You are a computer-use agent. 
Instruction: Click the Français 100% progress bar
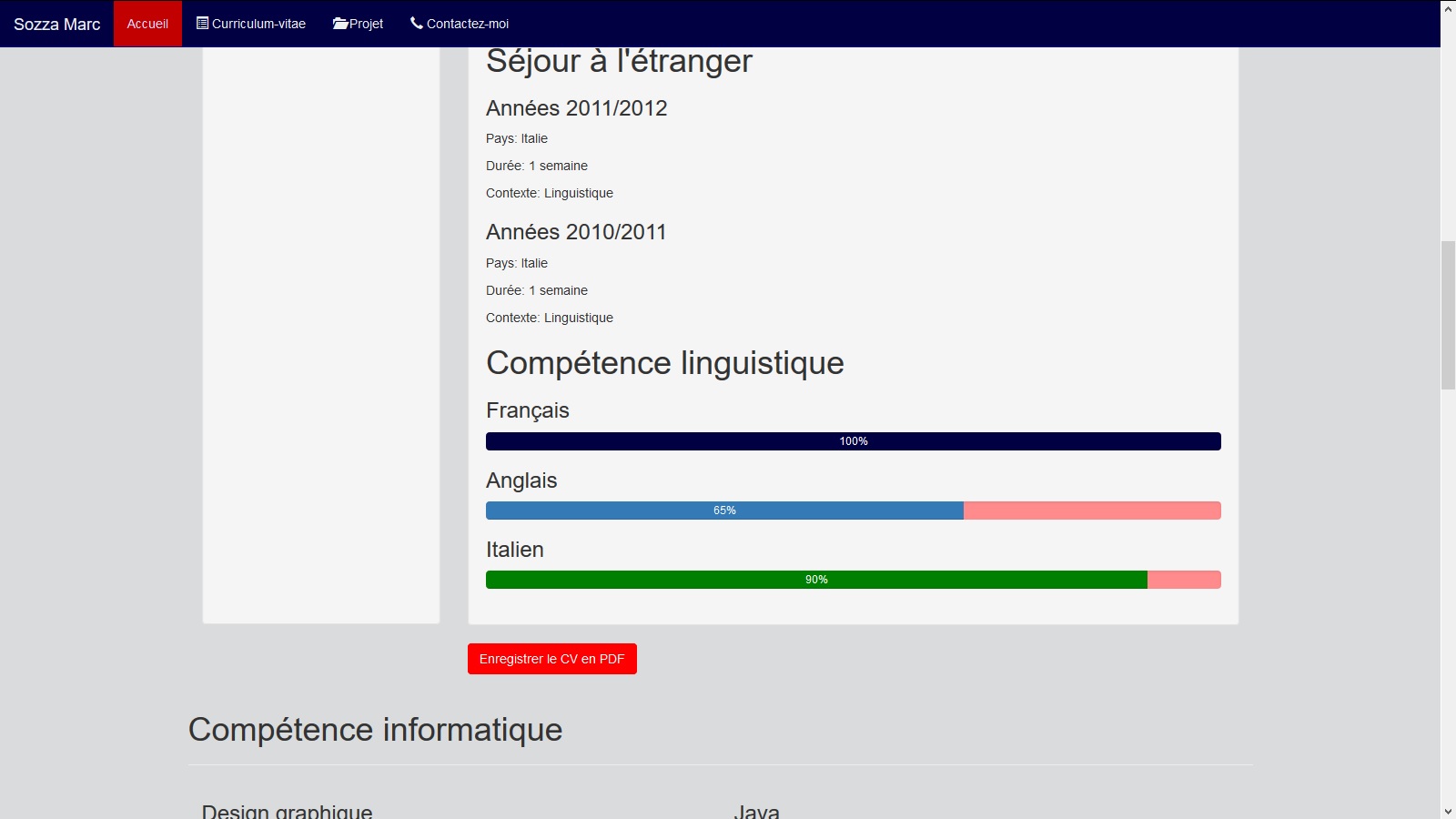(x=853, y=441)
